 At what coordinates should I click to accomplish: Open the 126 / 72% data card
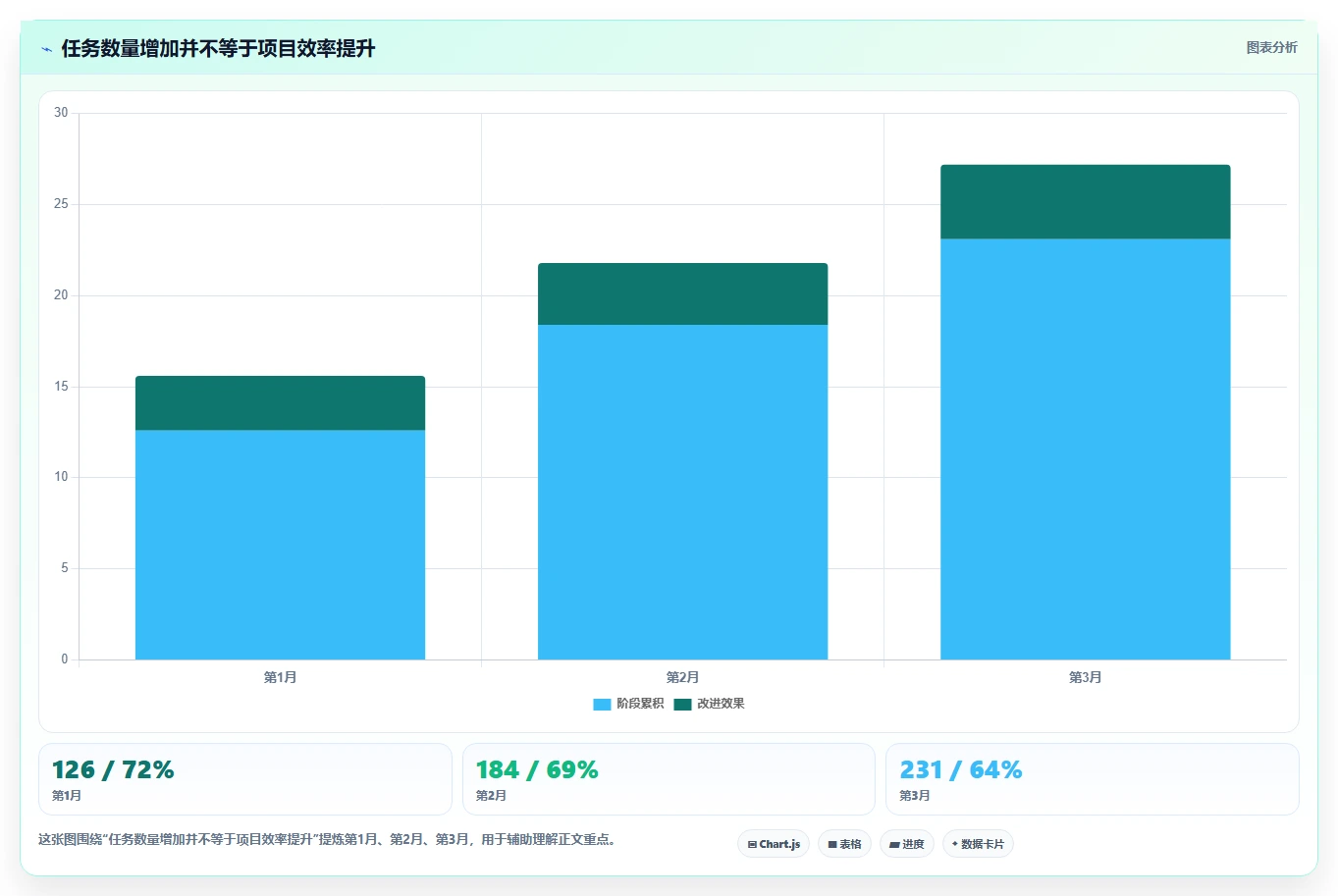pyautogui.click(x=245, y=779)
